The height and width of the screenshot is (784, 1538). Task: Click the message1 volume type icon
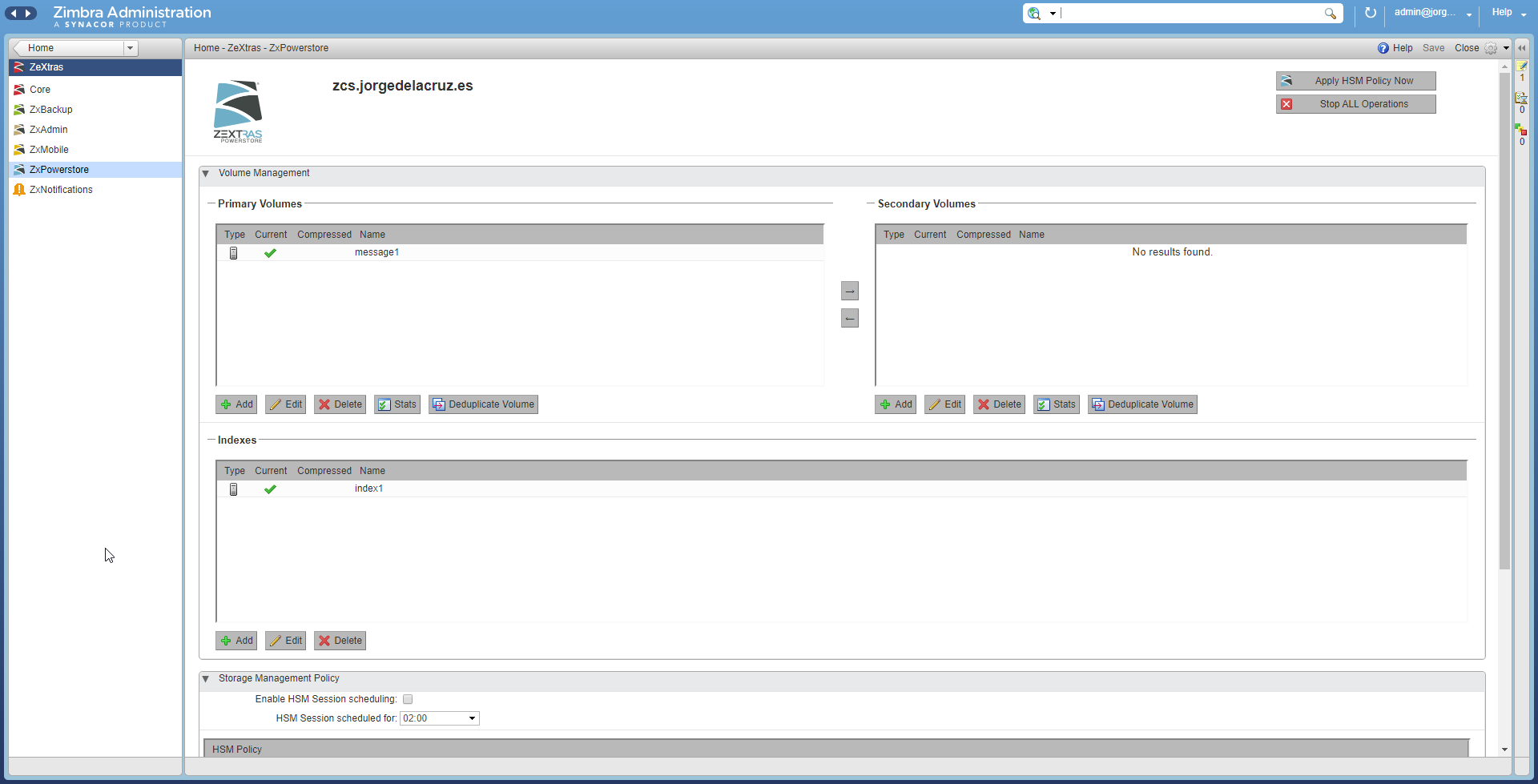[234, 253]
